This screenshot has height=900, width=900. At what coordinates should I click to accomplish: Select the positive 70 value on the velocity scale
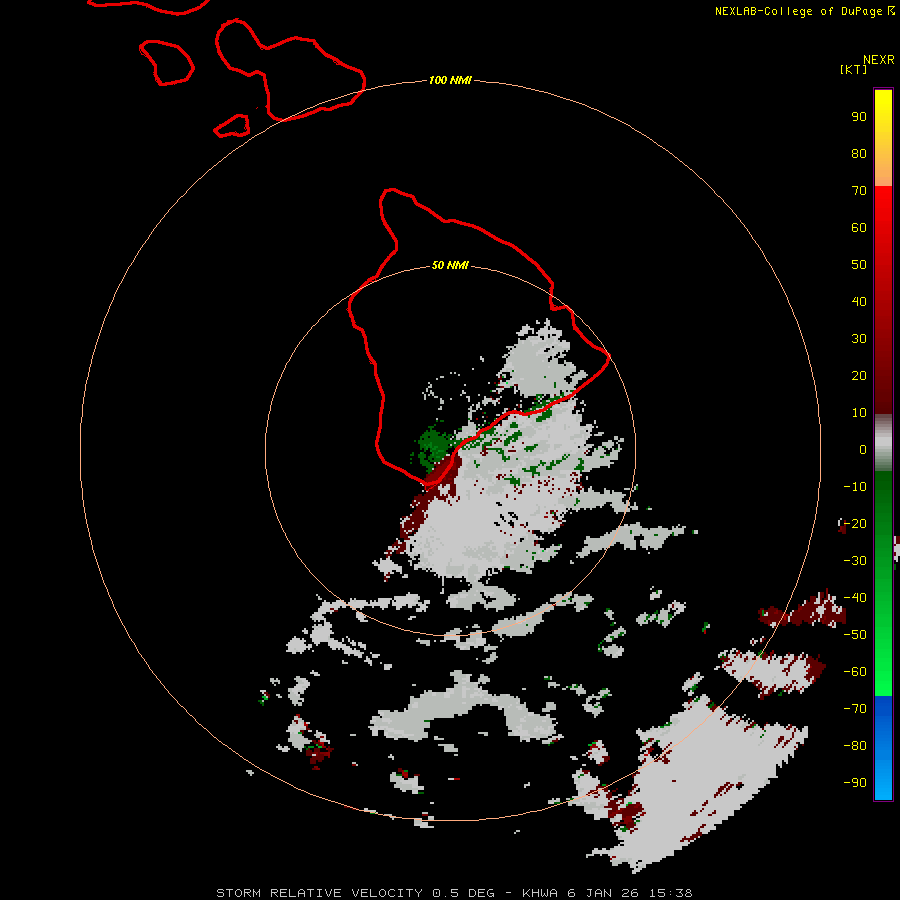pyautogui.click(x=859, y=191)
